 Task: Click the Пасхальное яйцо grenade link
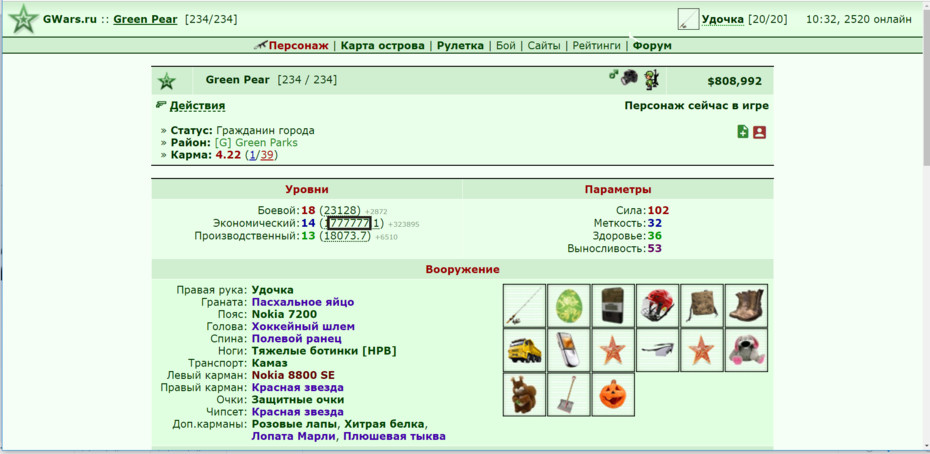(302, 302)
